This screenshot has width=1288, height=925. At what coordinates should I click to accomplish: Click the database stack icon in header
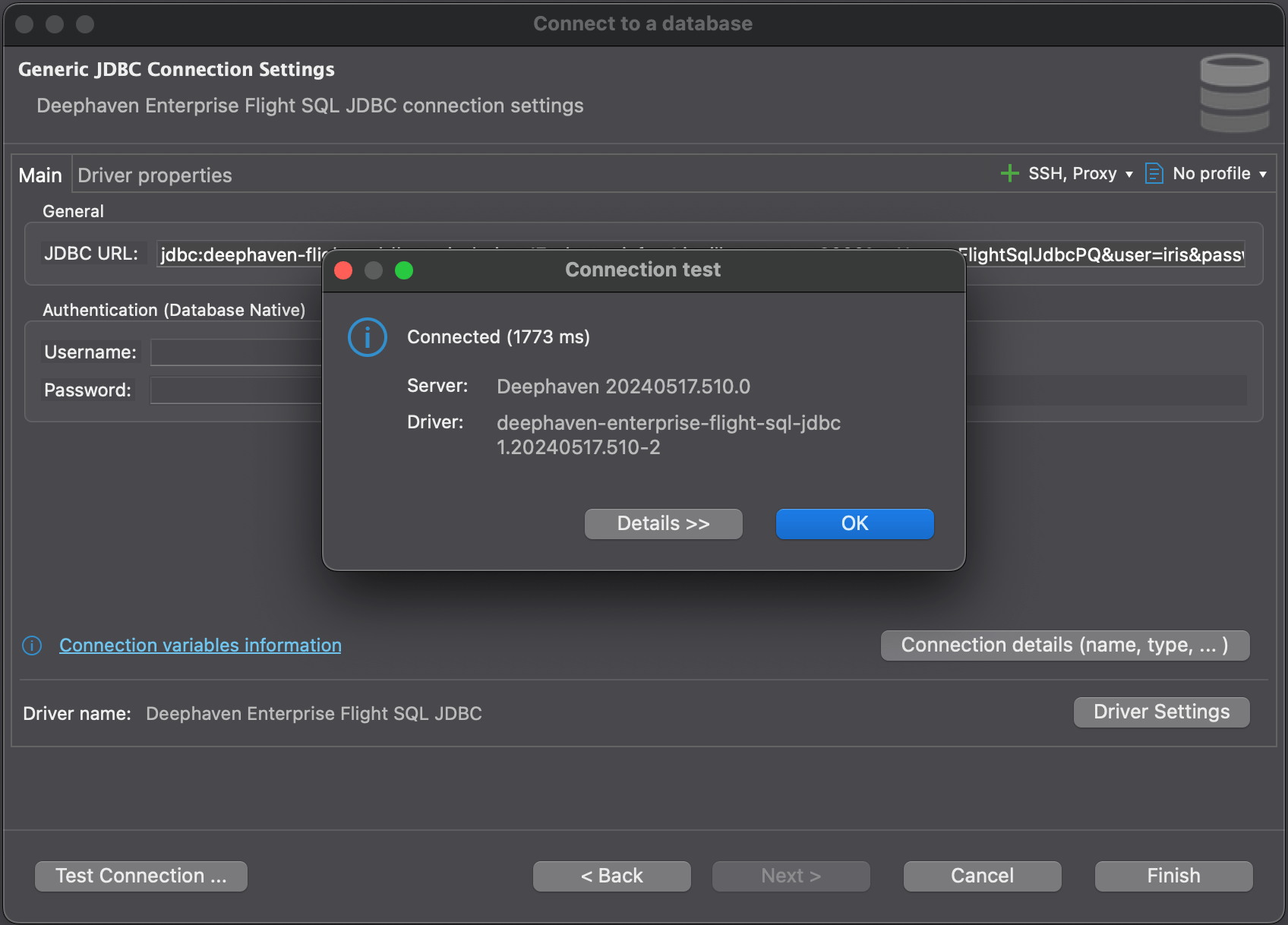pos(1234,93)
